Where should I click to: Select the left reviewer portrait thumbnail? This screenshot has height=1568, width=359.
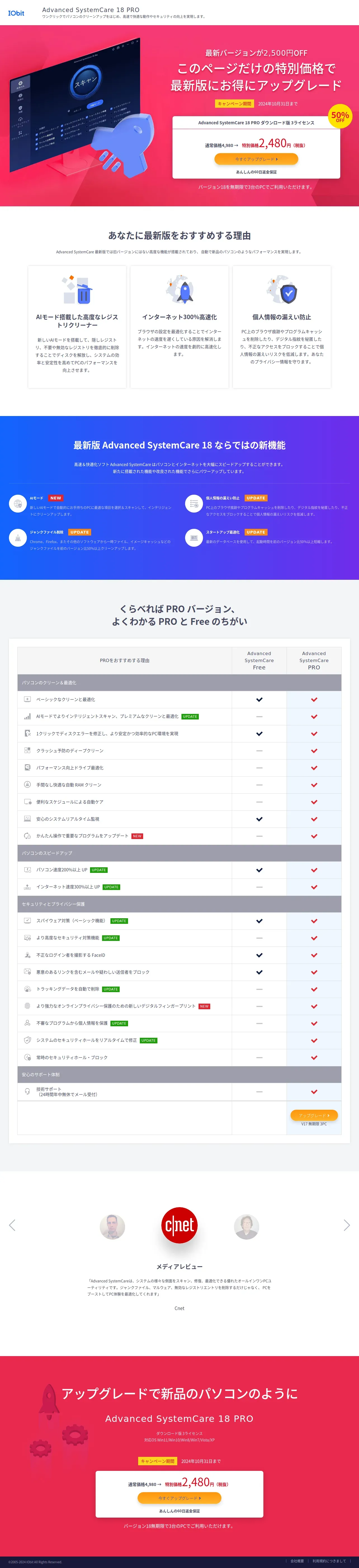click(x=112, y=1226)
